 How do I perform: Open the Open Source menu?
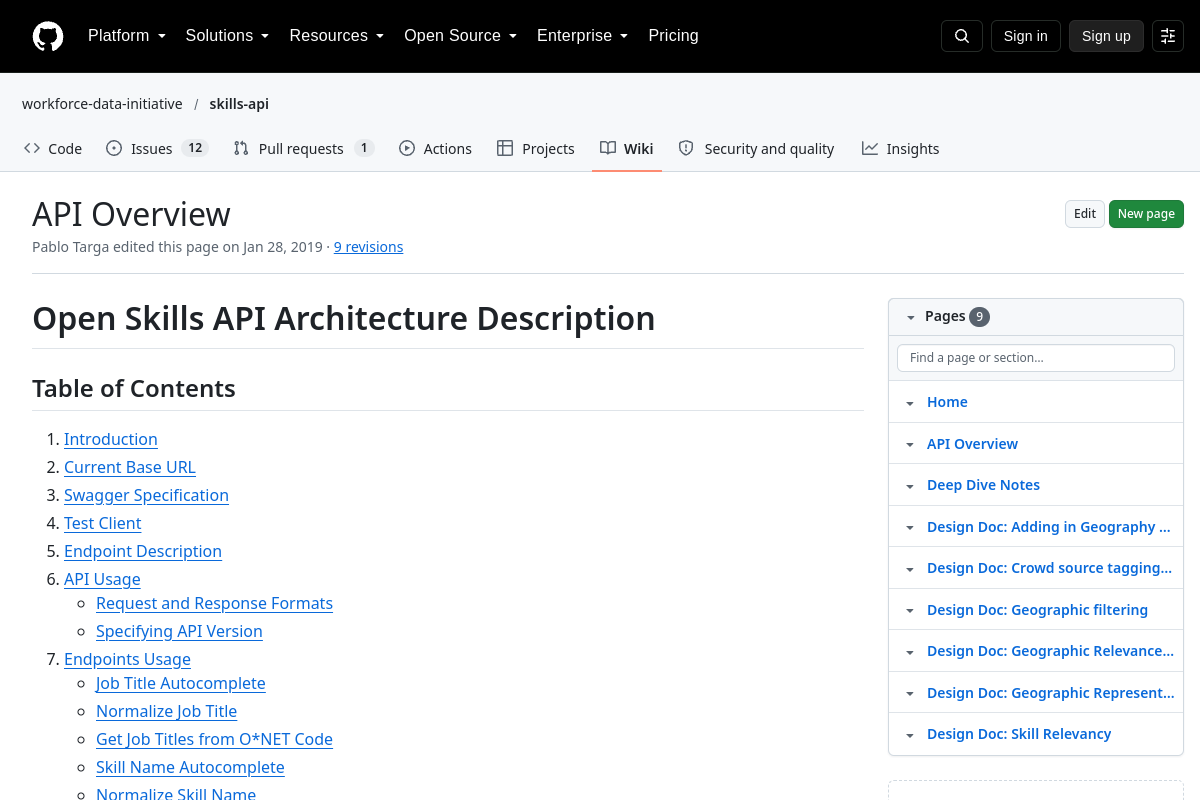[x=461, y=36]
